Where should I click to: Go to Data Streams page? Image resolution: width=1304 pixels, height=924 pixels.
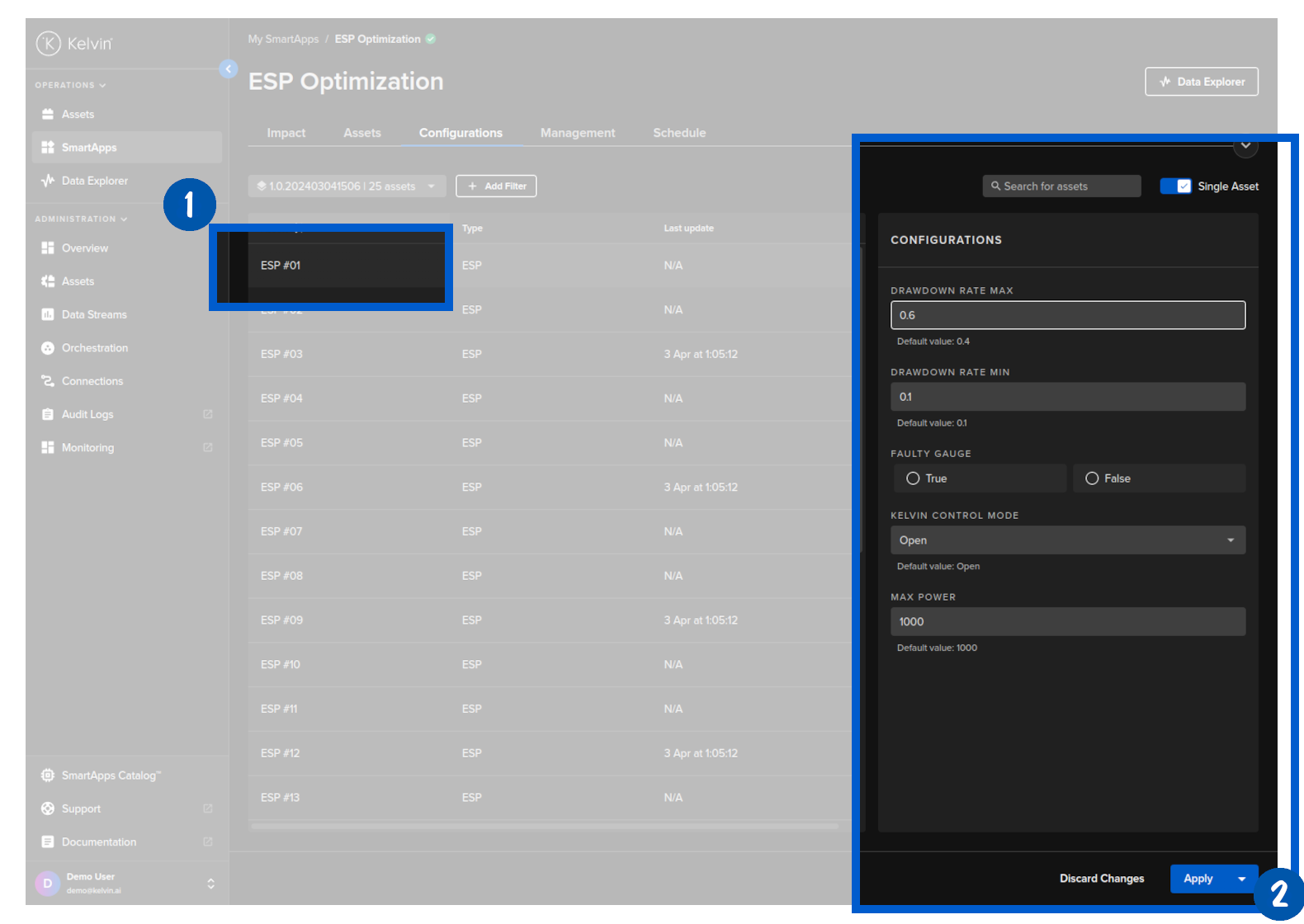[x=94, y=314]
